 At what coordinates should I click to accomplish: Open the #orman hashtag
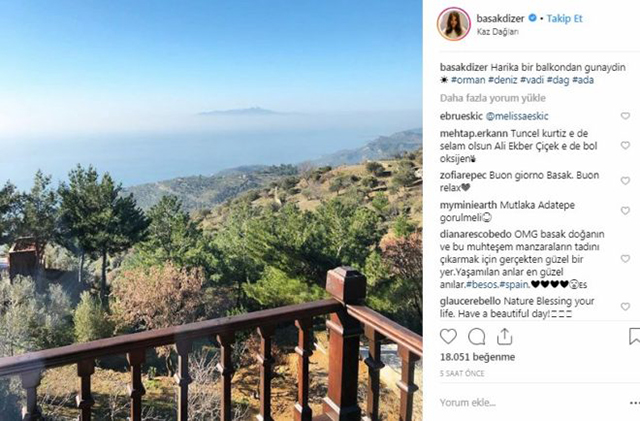468,80
